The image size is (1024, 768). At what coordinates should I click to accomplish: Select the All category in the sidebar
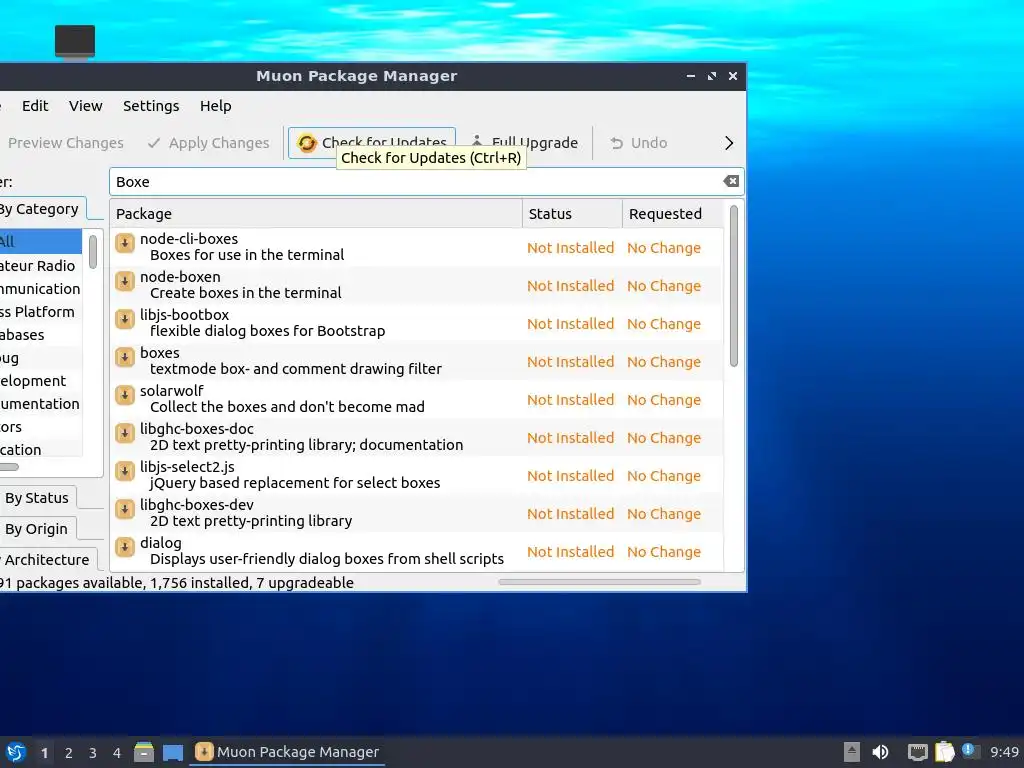click(40, 242)
